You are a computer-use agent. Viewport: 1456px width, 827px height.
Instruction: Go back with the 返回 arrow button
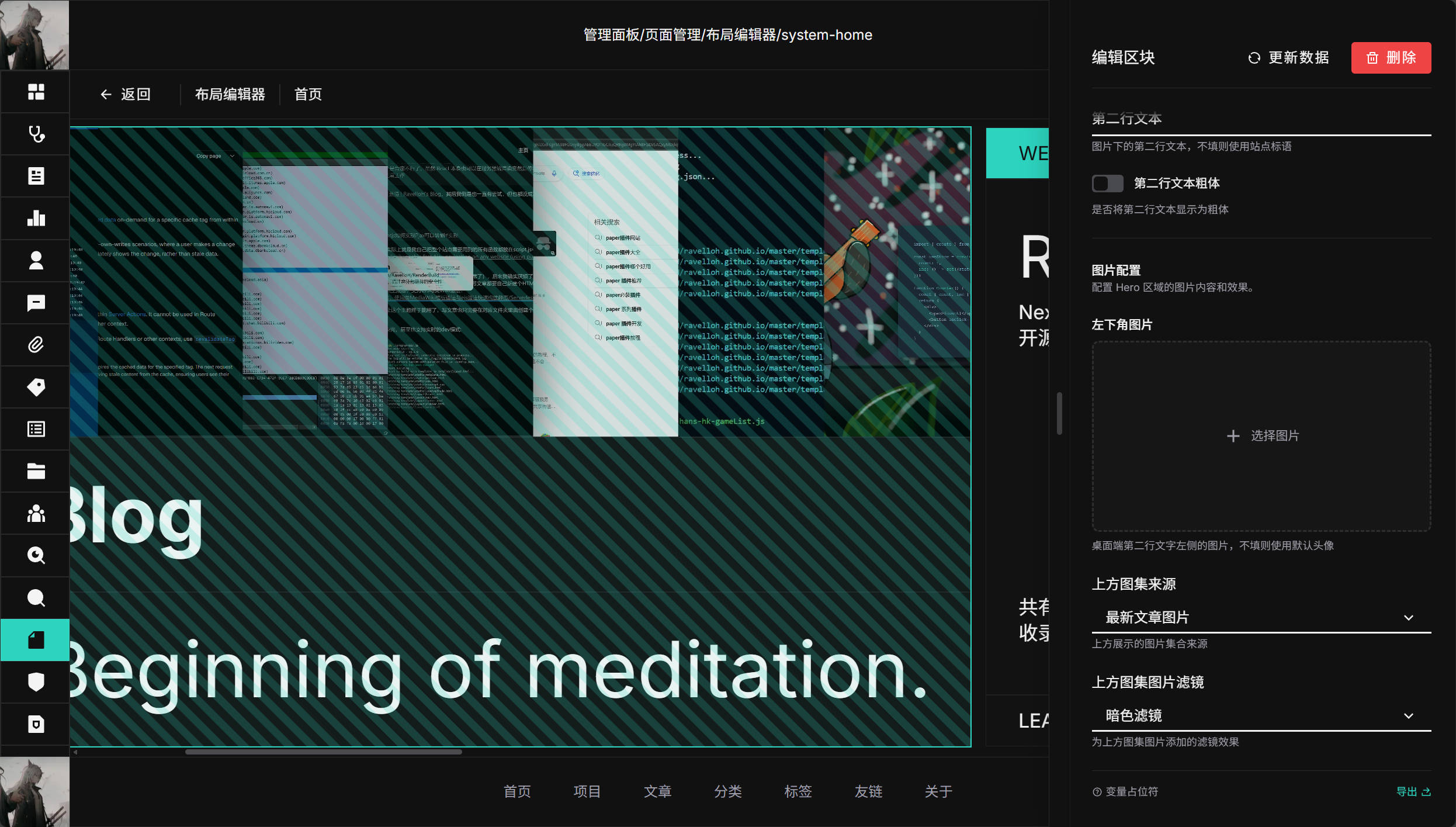[x=125, y=94]
